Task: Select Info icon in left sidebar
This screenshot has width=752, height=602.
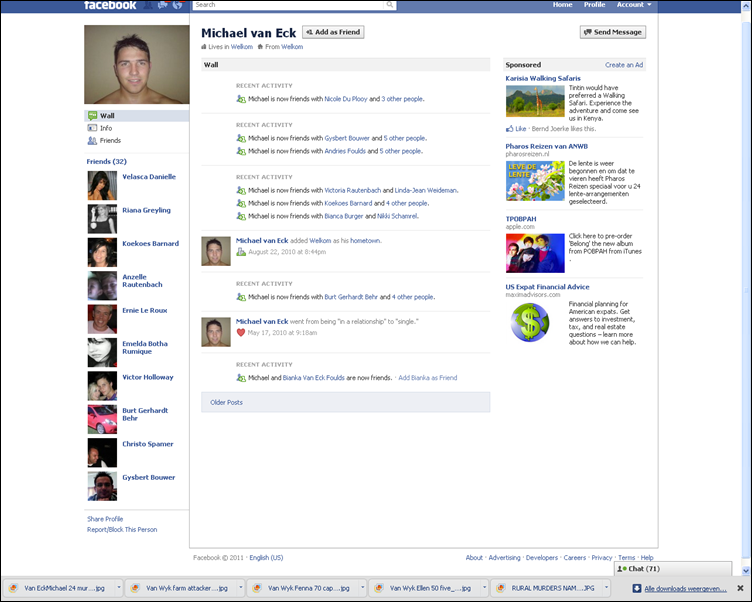Action: [x=92, y=128]
